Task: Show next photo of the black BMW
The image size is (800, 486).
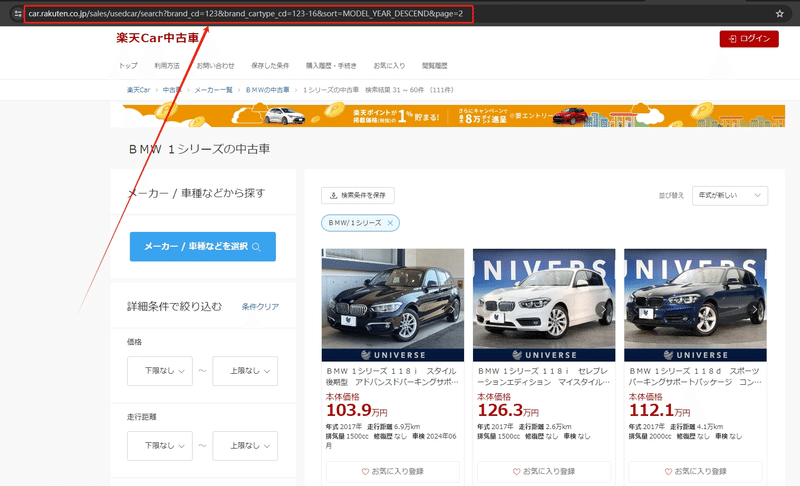Action: pos(452,309)
